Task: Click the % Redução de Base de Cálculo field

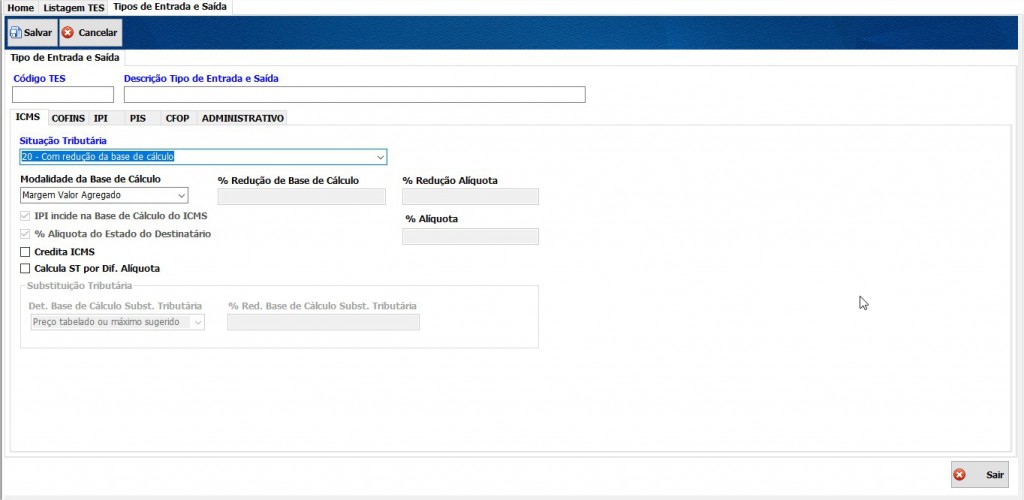Action: [x=301, y=197]
